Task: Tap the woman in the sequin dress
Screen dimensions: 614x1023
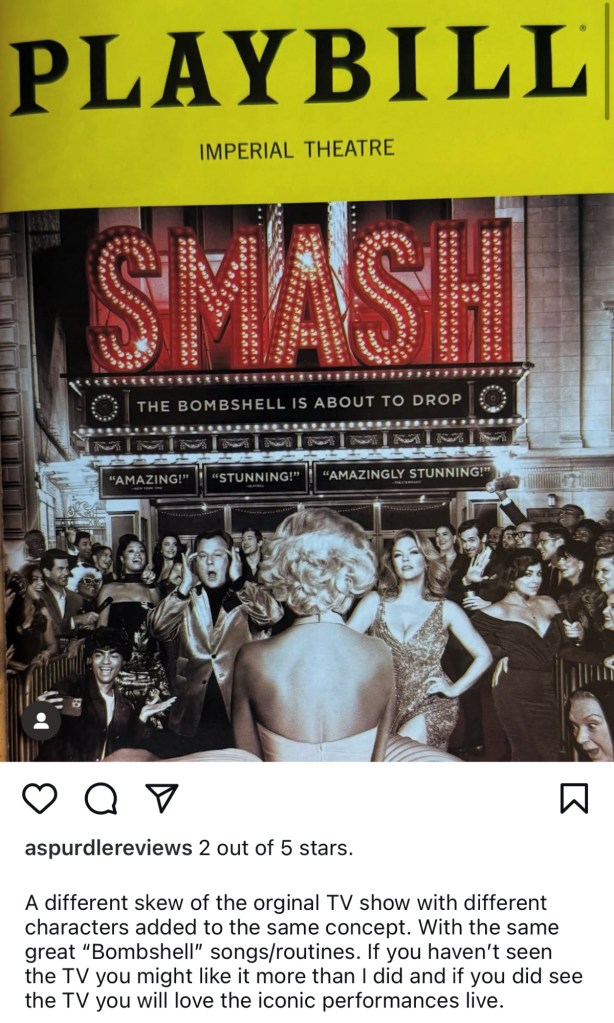Action: tap(424, 639)
